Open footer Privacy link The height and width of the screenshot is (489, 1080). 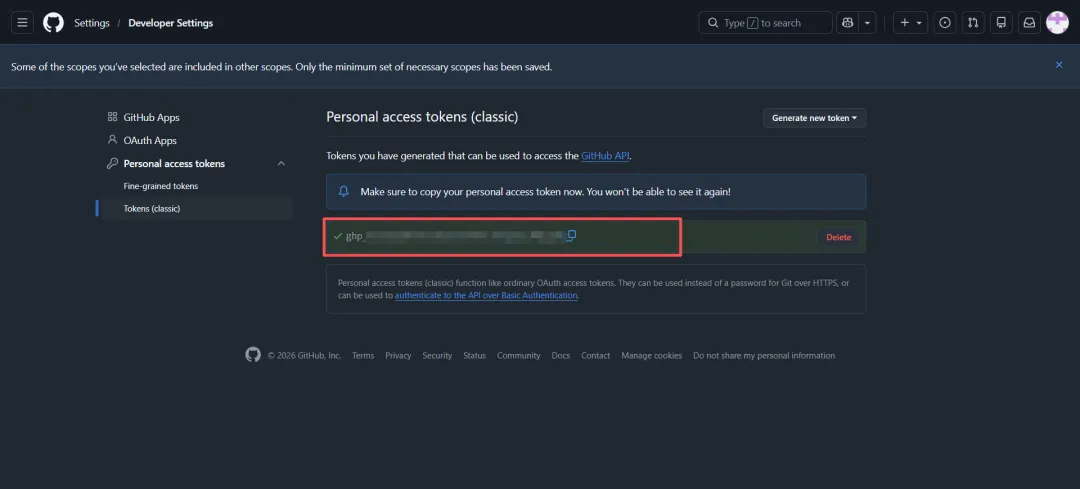(398, 355)
